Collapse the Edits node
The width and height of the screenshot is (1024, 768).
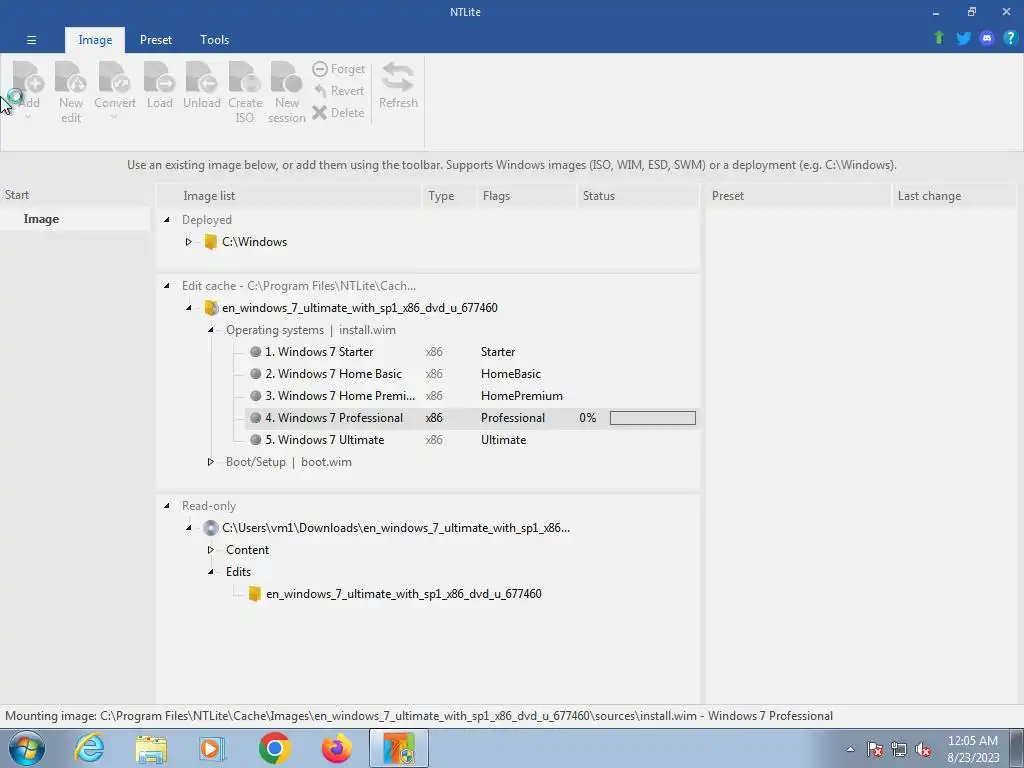point(211,572)
